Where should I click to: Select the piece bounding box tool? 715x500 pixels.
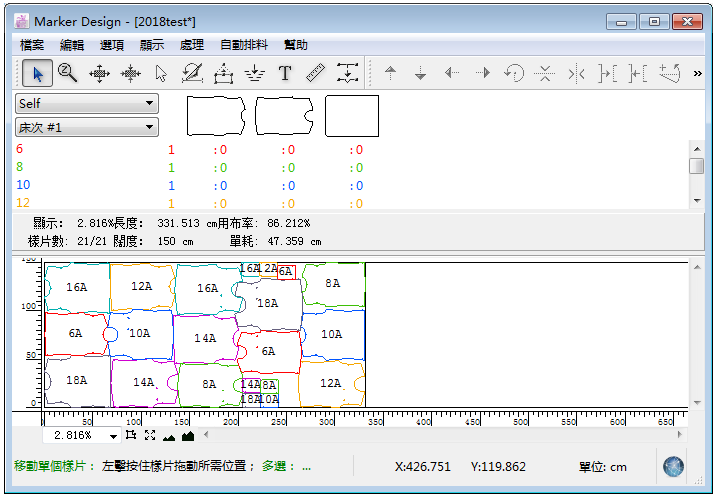click(223, 73)
